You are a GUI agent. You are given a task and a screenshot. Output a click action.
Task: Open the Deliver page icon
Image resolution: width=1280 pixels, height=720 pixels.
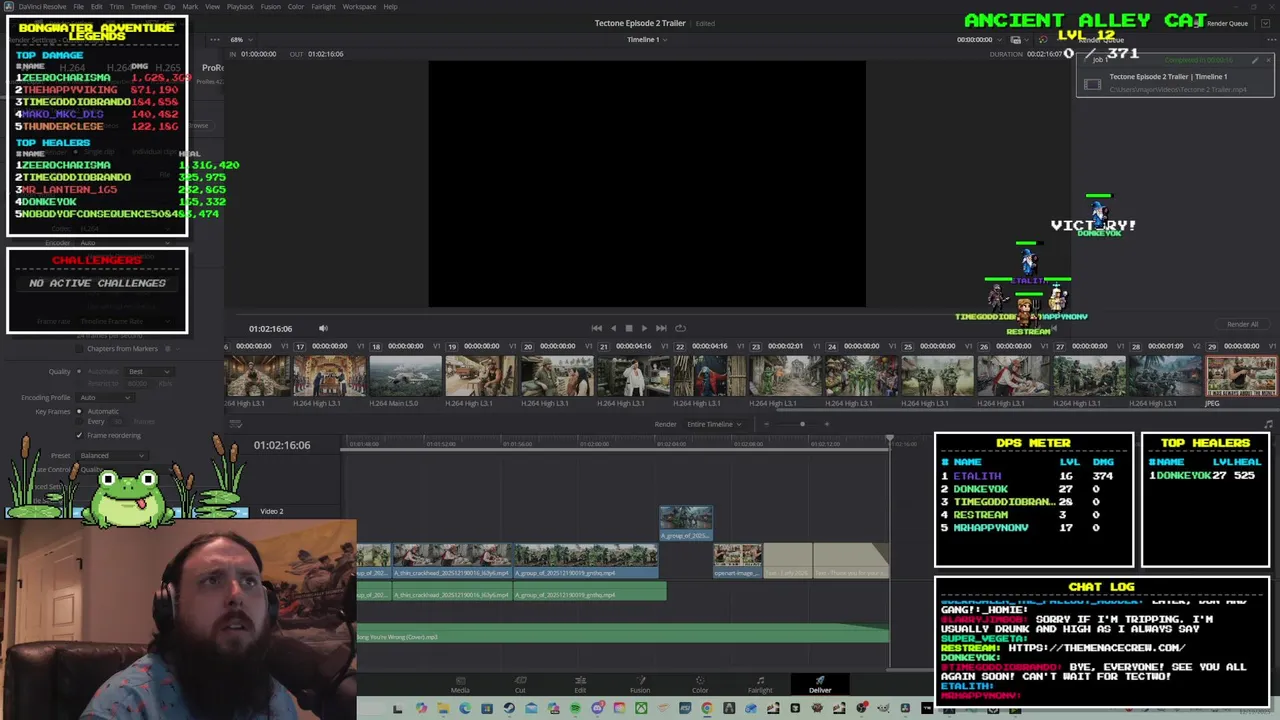[x=820, y=680]
